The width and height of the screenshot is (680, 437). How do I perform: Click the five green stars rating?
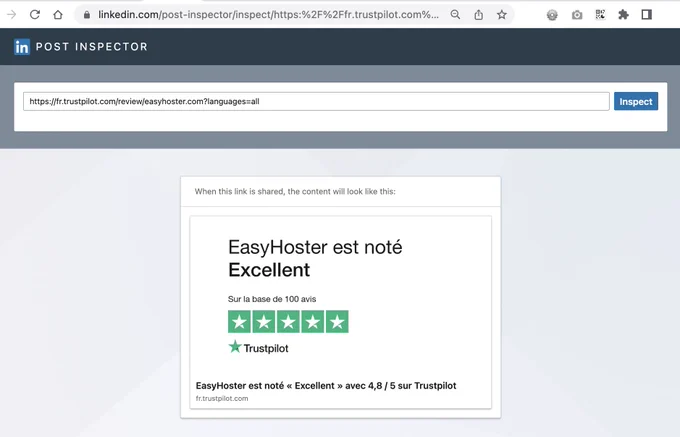(x=288, y=322)
